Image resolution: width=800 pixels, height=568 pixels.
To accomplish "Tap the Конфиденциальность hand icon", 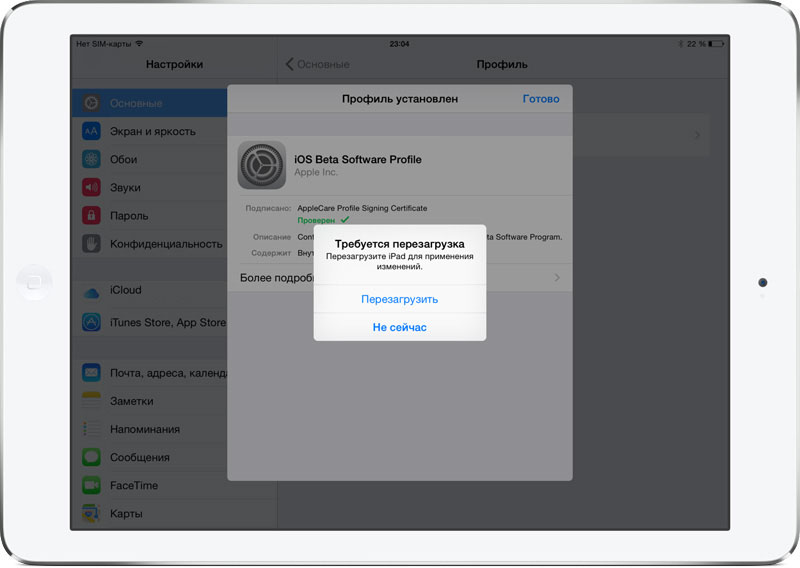I will tap(91, 243).
